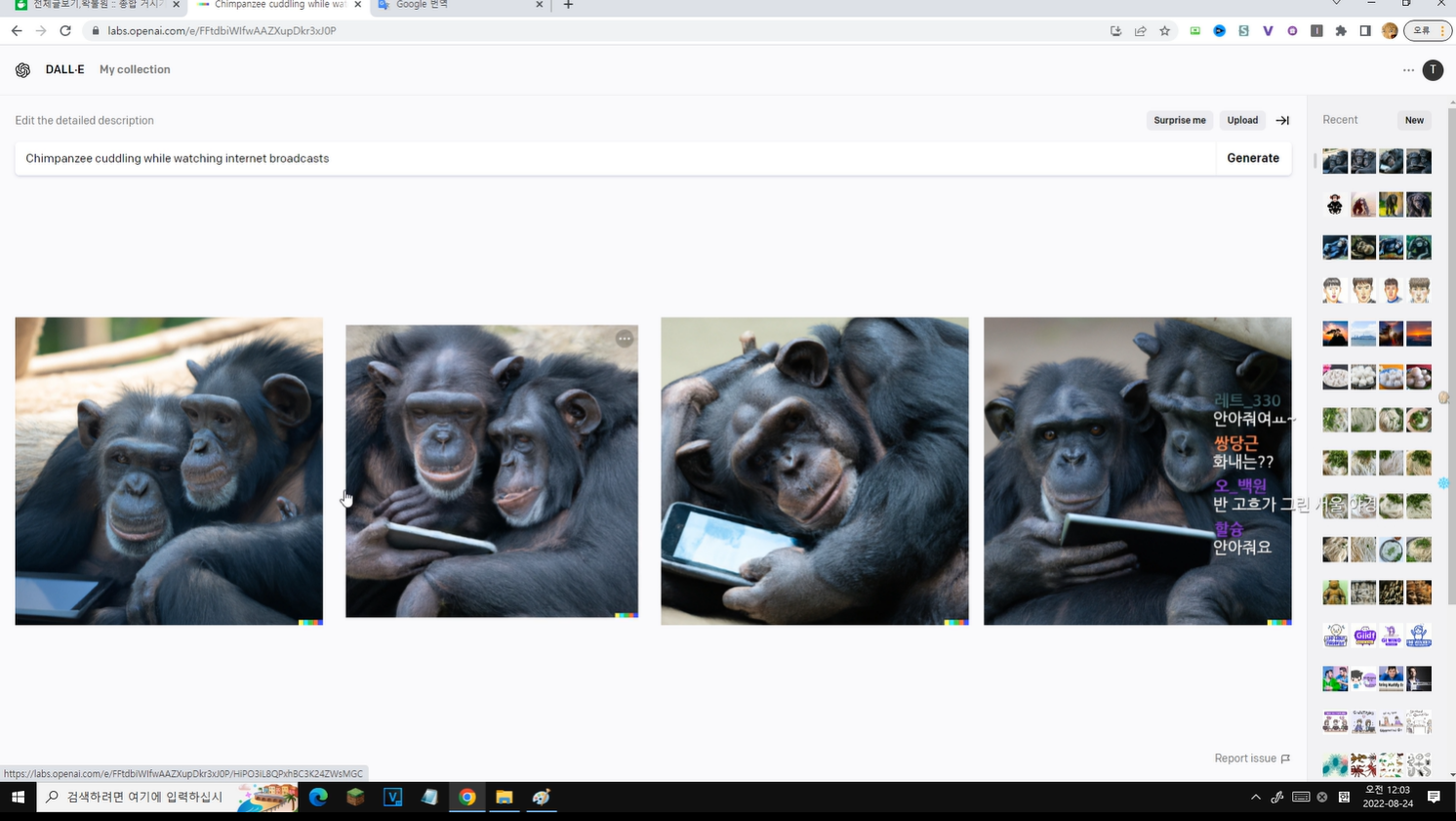Click the user profile avatar 'T'
Viewport: 1456px width, 821px height.
point(1433,70)
